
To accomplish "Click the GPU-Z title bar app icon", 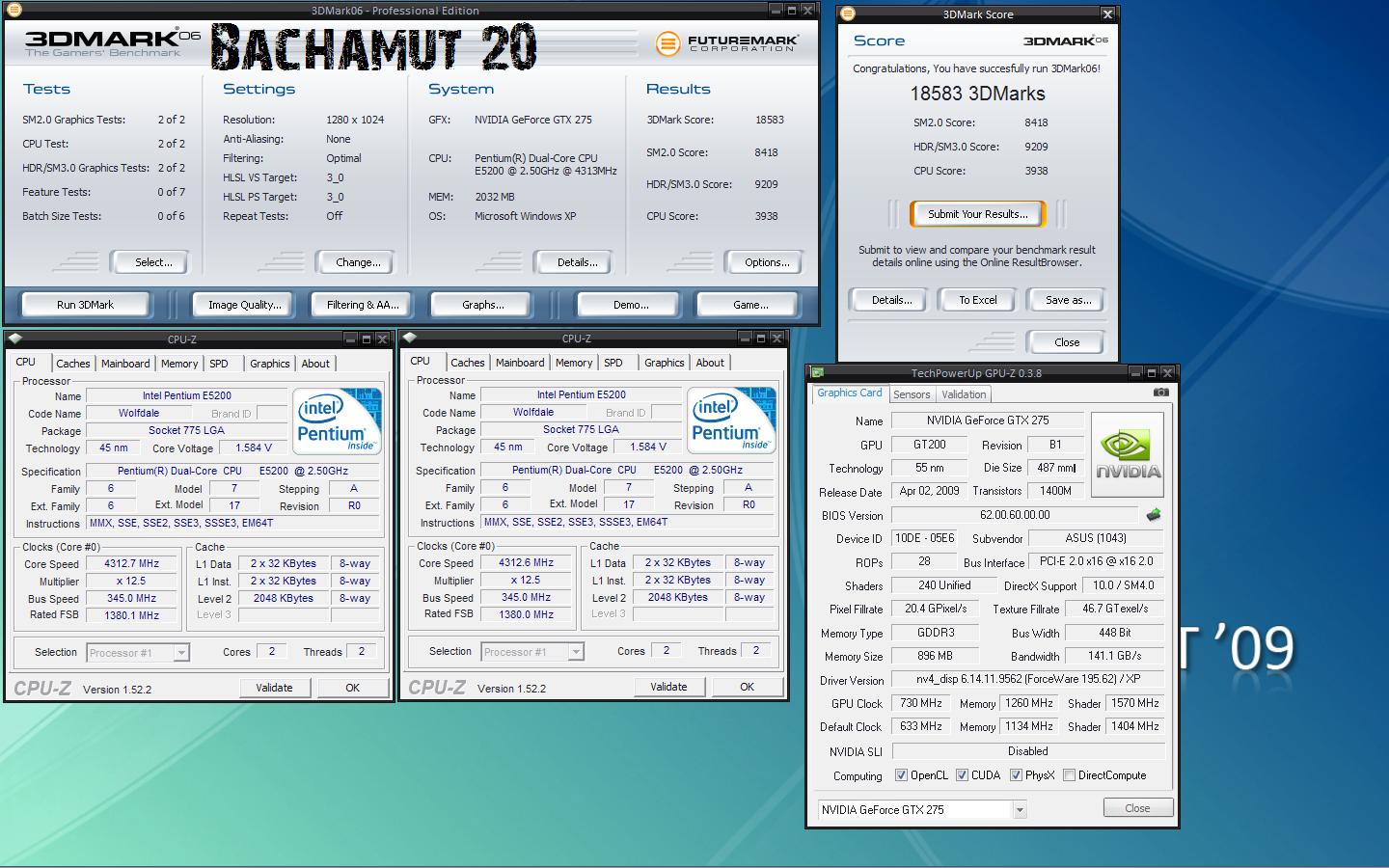I will click(x=818, y=373).
